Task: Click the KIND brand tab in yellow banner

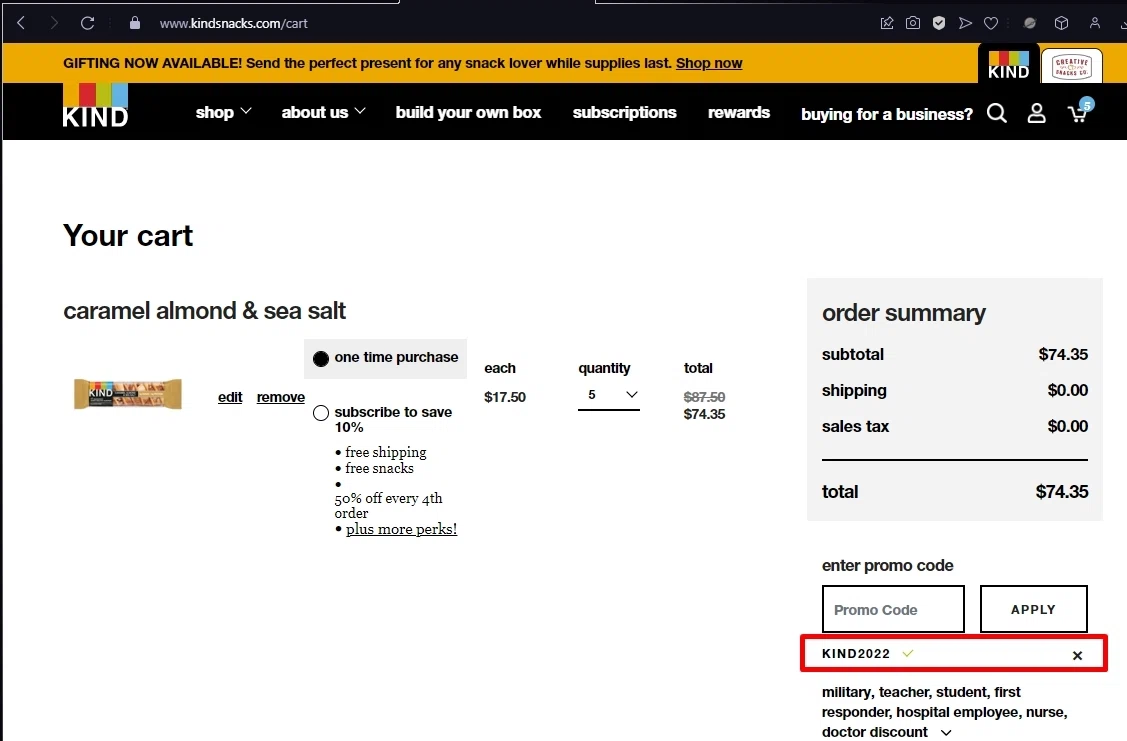Action: [1008, 65]
